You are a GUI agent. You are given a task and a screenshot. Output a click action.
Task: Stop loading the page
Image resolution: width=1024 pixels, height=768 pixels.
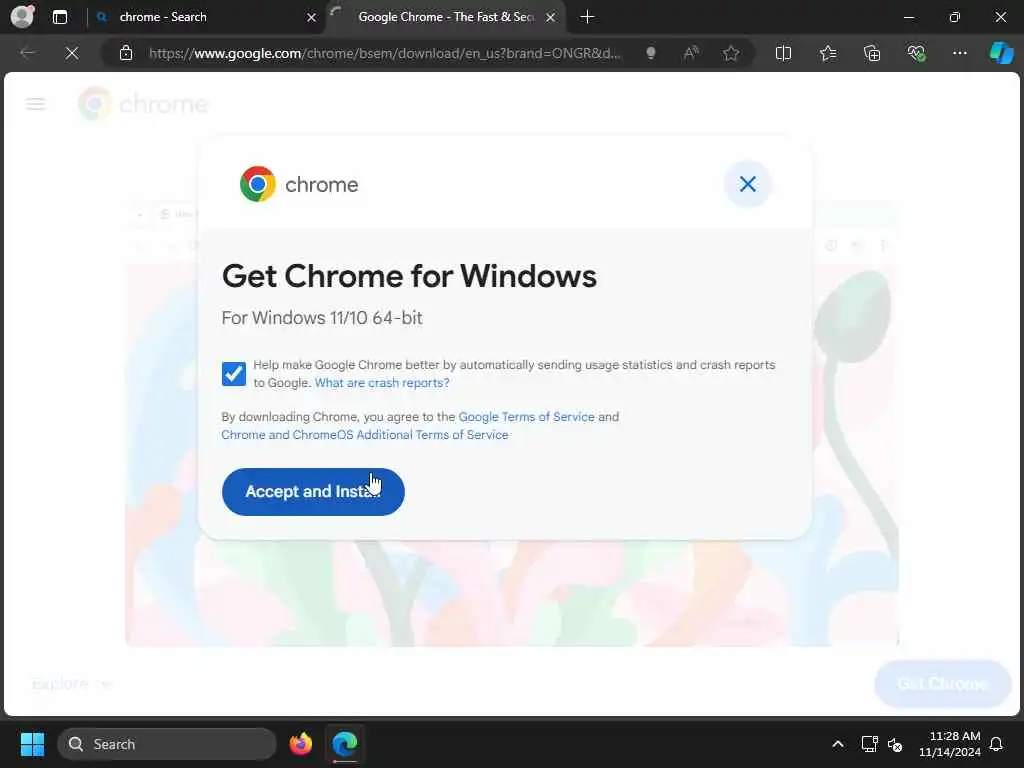[72, 53]
